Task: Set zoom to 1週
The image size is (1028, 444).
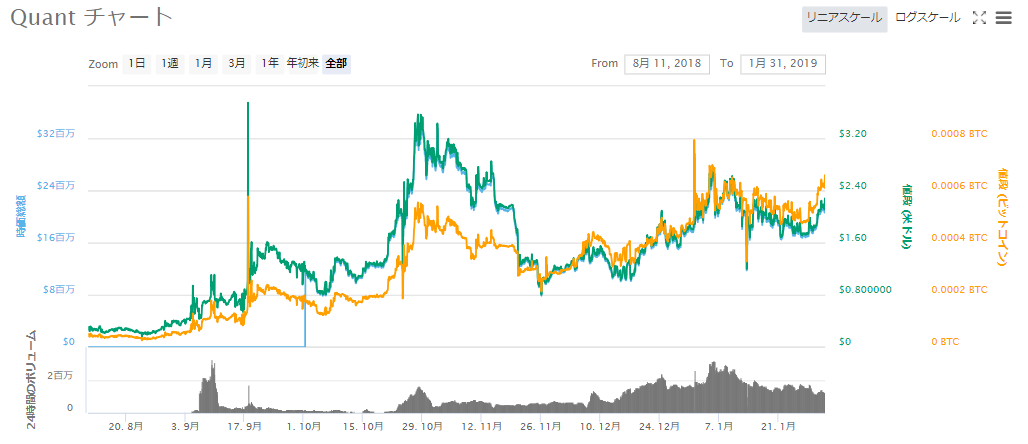Action: point(170,64)
